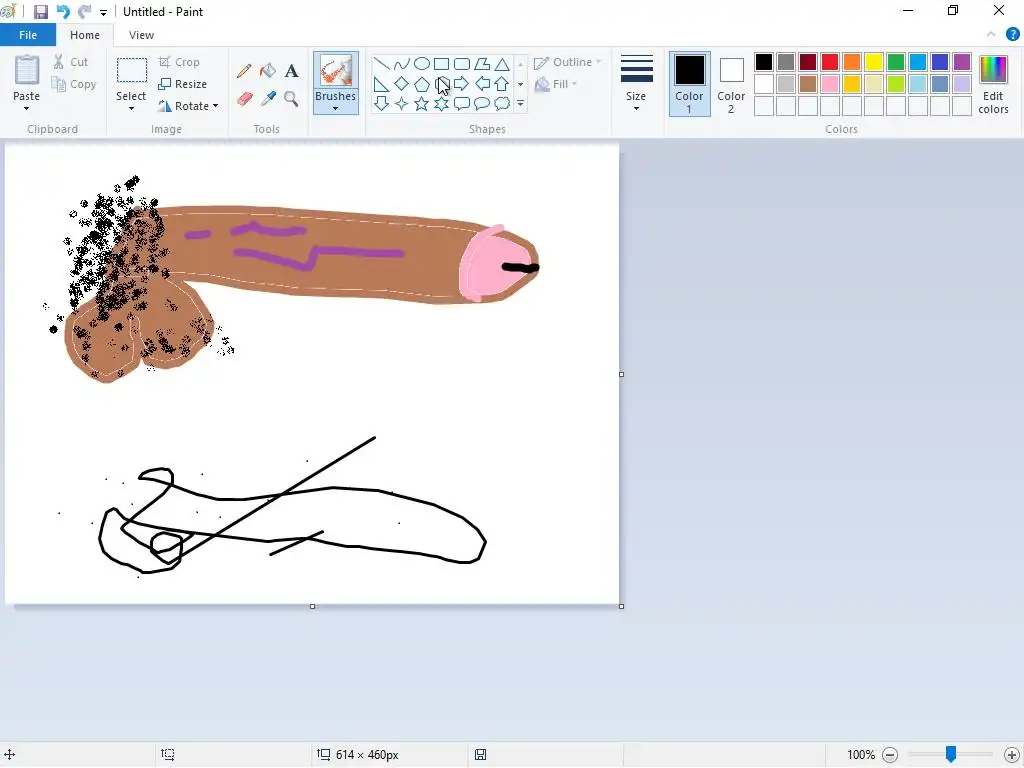This screenshot has width=1024, height=768.
Task: Choose the Pentagon shape
Action: click(x=422, y=84)
